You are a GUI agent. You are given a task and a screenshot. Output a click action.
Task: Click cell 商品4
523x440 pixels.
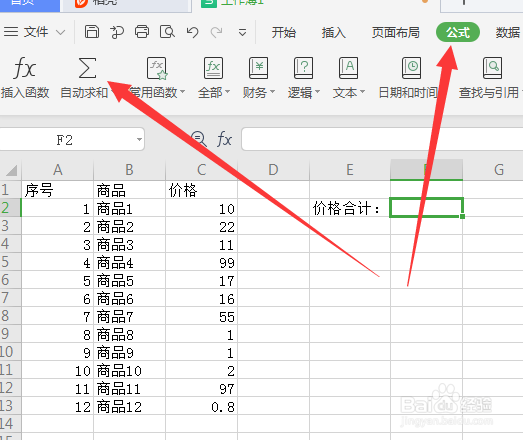pos(129,262)
